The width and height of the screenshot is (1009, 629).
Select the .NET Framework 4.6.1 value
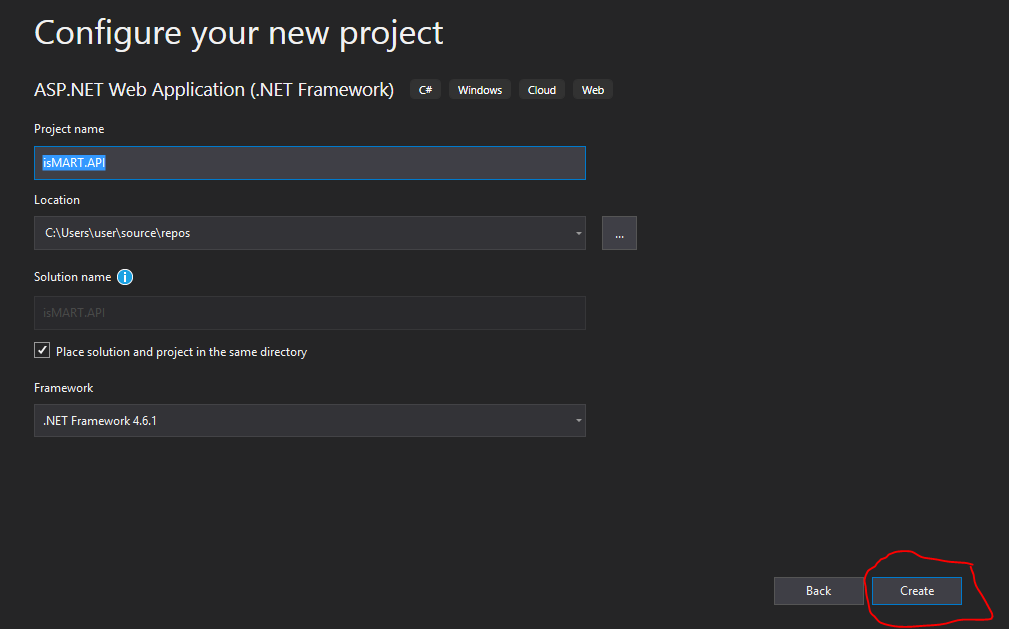pyautogui.click(x=100, y=421)
